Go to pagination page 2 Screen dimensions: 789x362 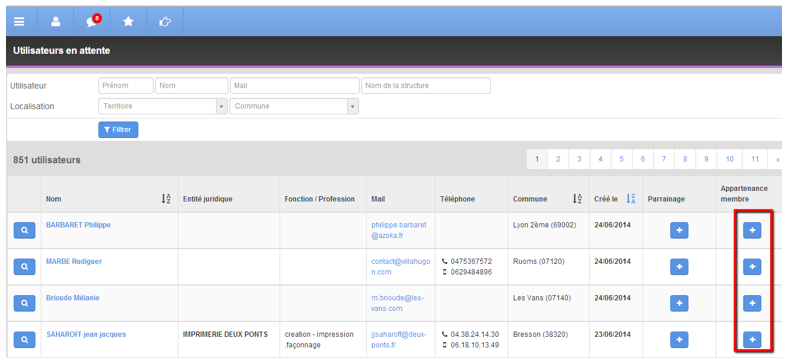pyautogui.click(x=558, y=159)
